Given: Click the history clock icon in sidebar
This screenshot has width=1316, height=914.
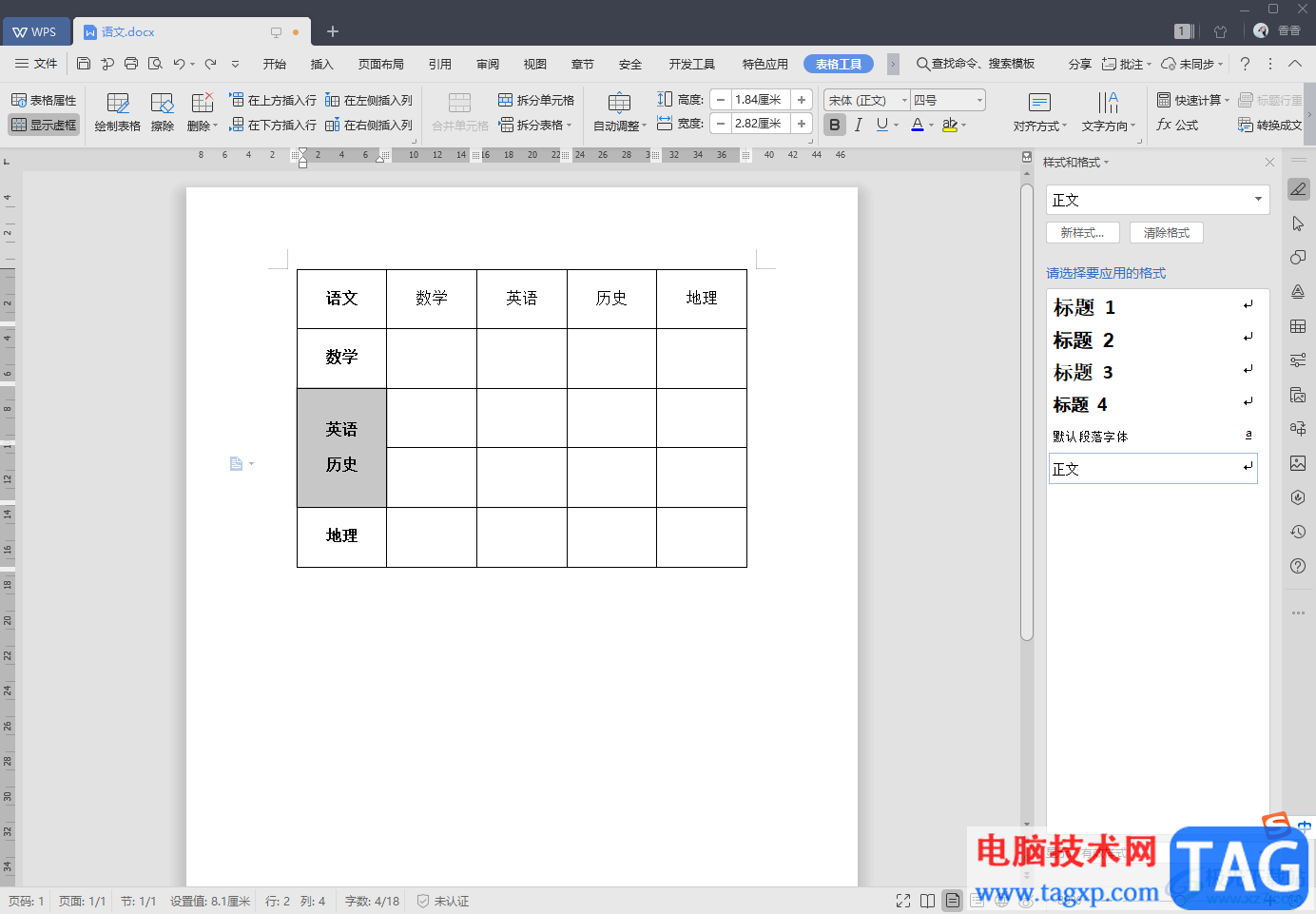Looking at the screenshot, I should pyautogui.click(x=1298, y=532).
